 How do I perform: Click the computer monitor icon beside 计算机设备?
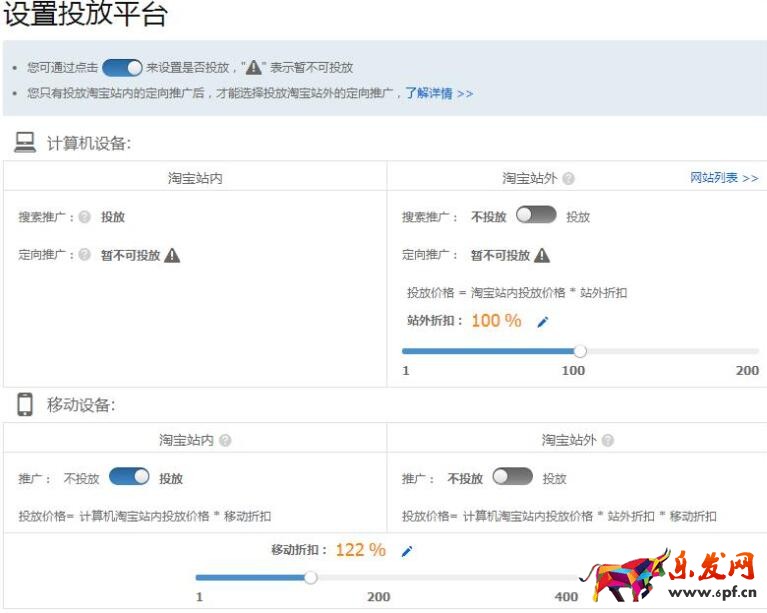coord(25,143)
